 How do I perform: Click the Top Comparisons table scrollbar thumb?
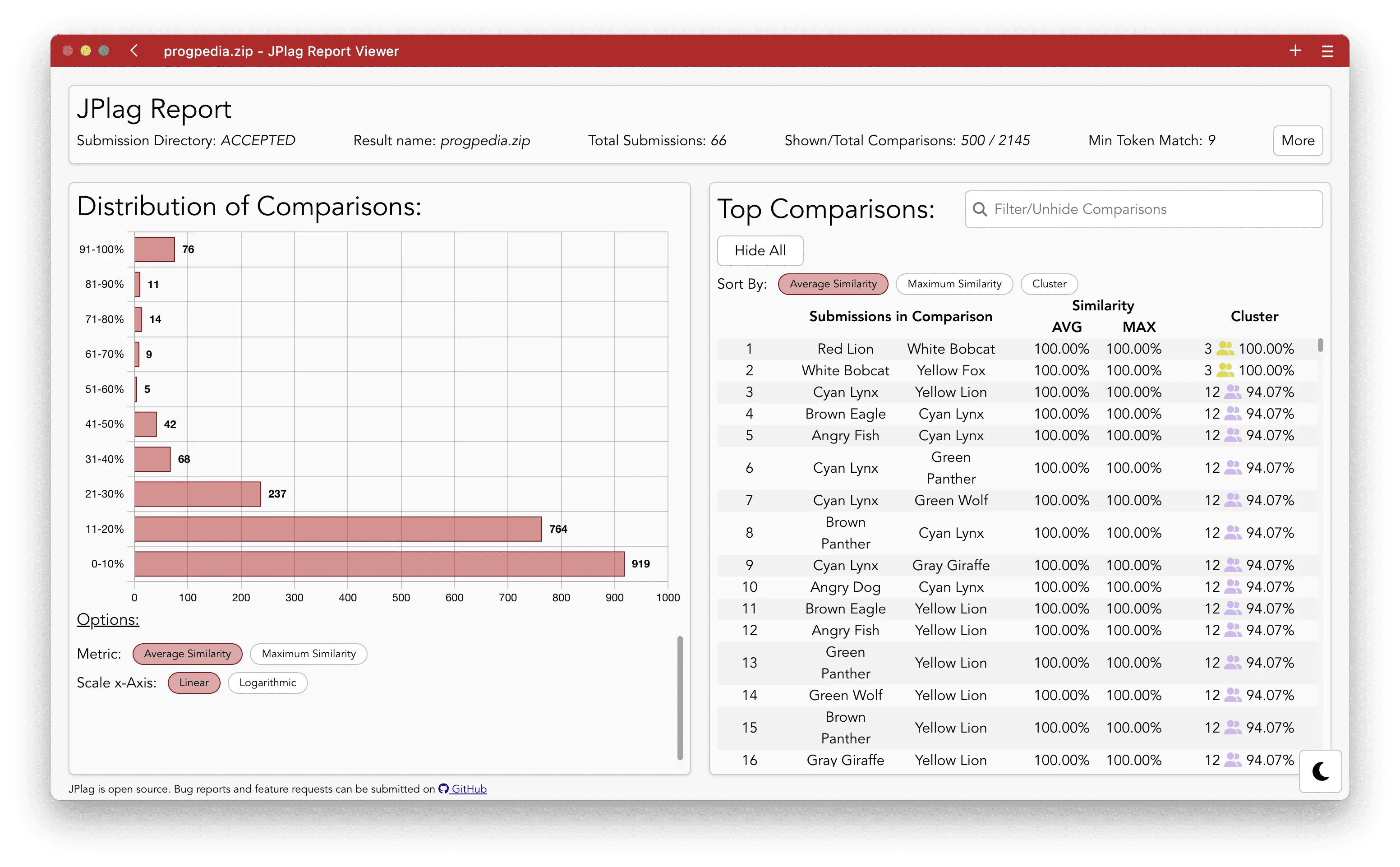(1320, 345)
